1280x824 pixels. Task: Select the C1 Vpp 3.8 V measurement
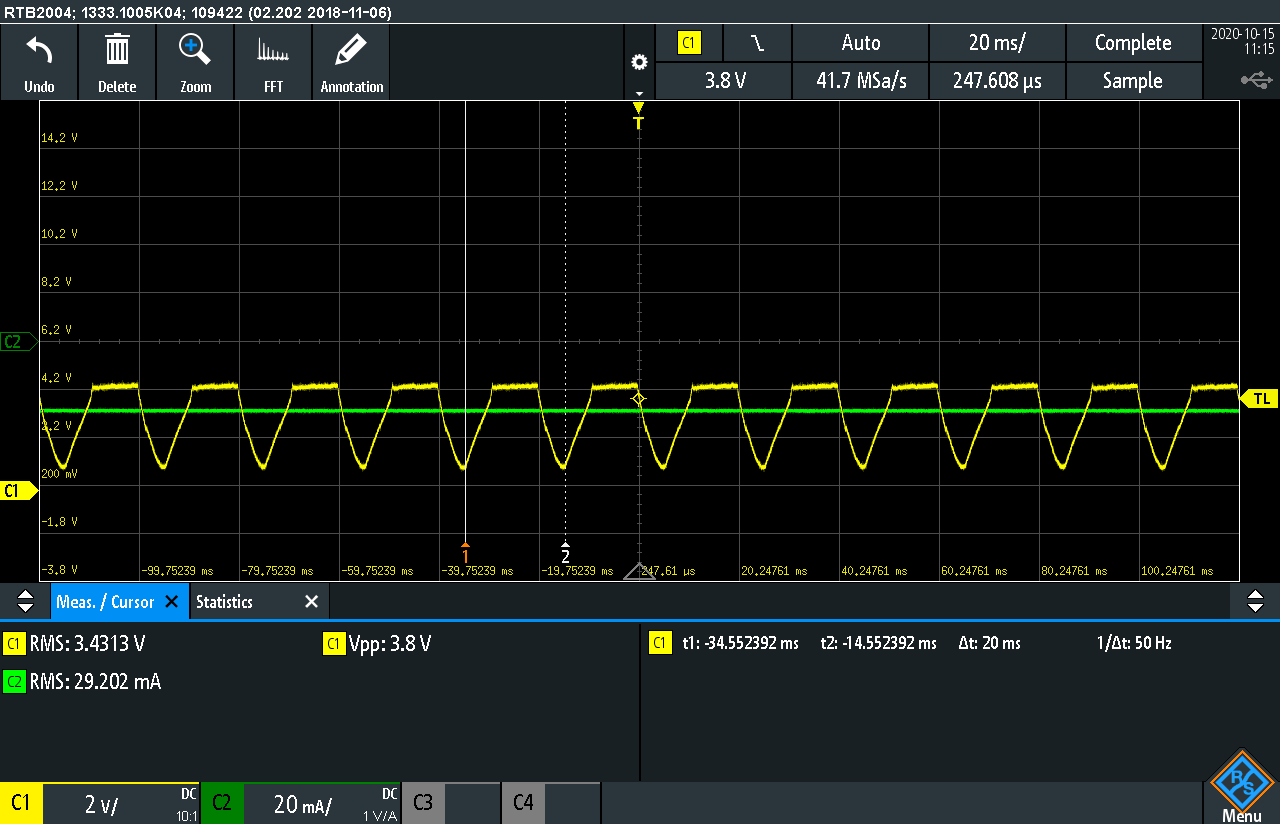pyautogui.click(x=378, y=644)
